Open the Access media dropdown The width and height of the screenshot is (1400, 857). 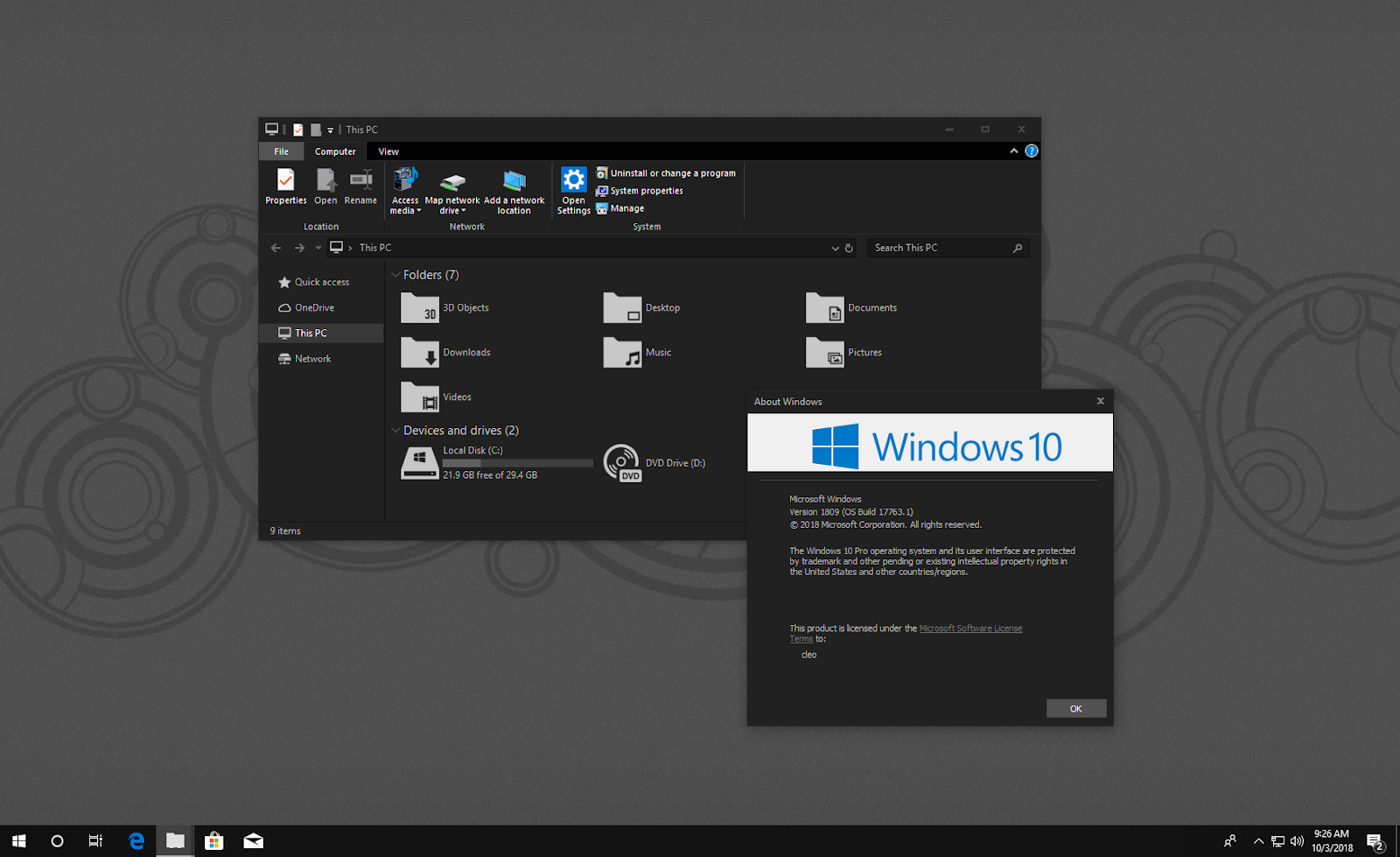(x=405, y=191)
